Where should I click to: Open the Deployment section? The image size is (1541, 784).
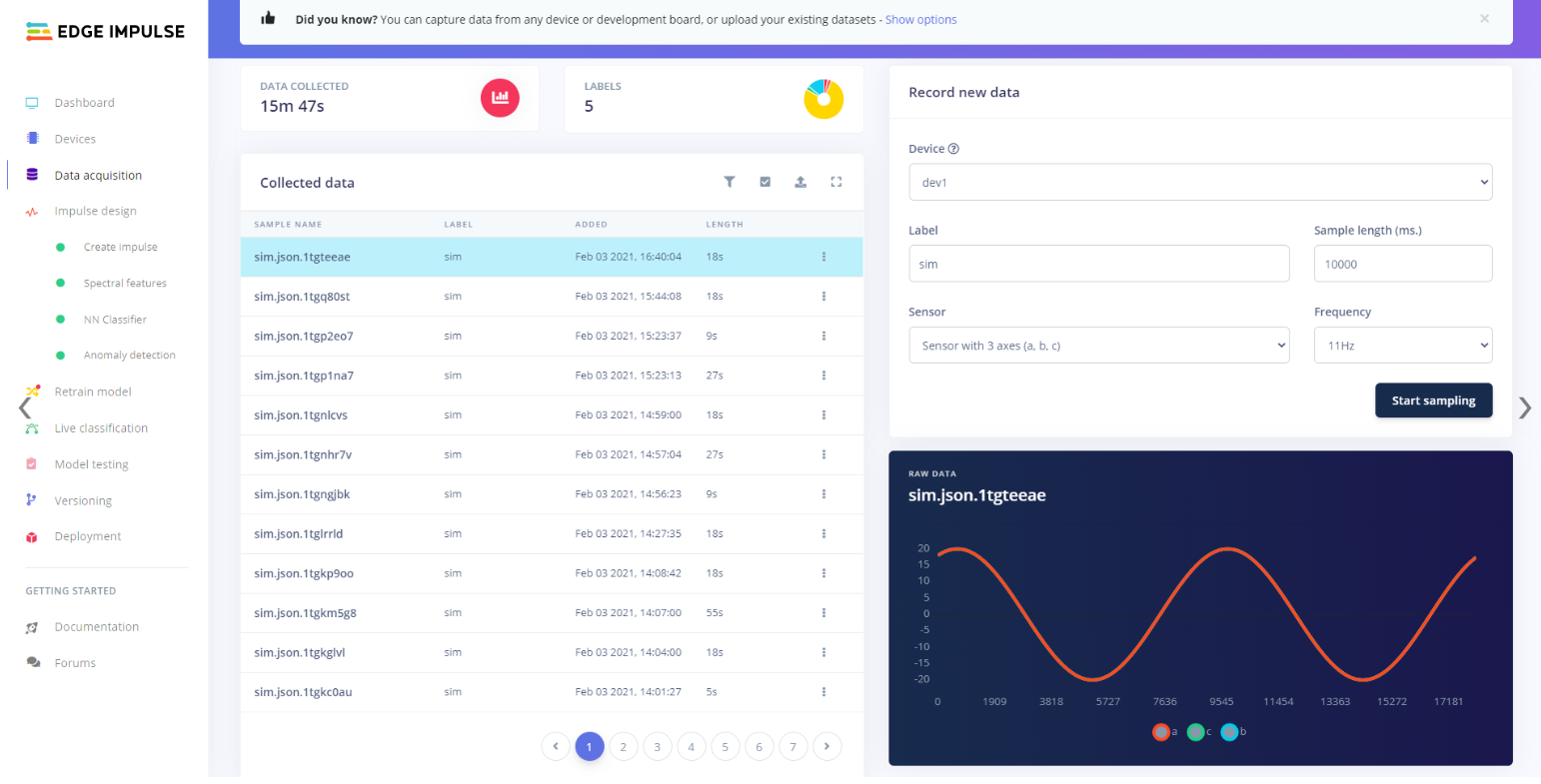[88, 535]
